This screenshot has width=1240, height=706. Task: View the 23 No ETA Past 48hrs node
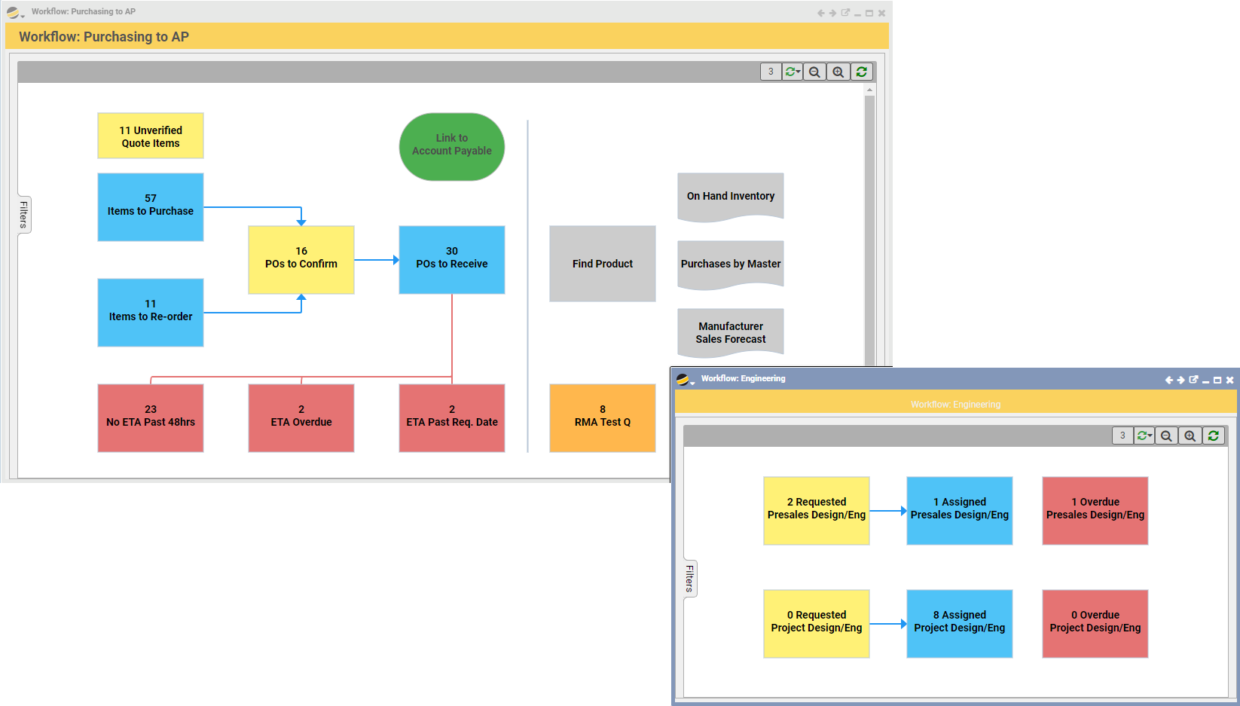(150, 417)
